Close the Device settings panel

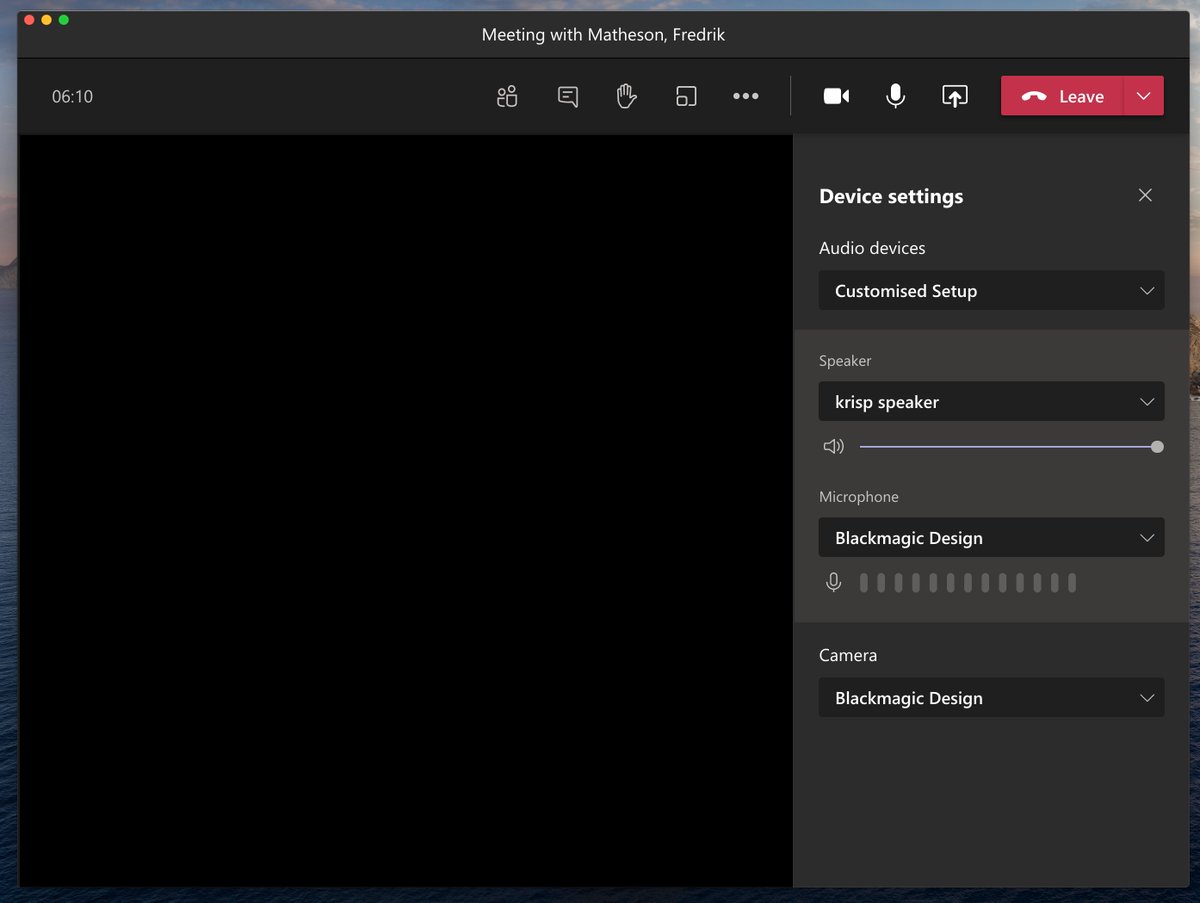pyautogui.click(x=1145, y=195)
